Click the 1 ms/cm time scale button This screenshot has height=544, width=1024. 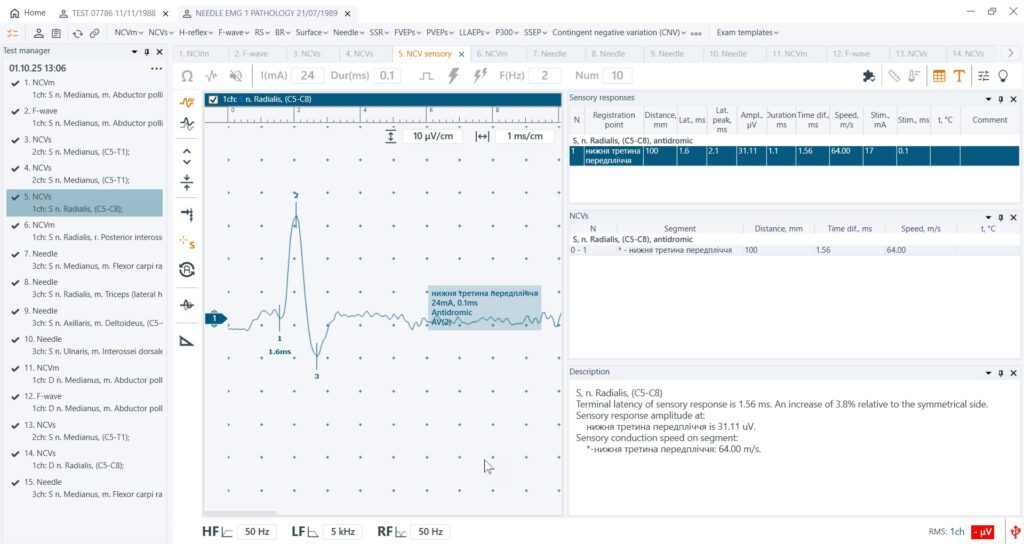pyautogui.click(x=524, y=136)
